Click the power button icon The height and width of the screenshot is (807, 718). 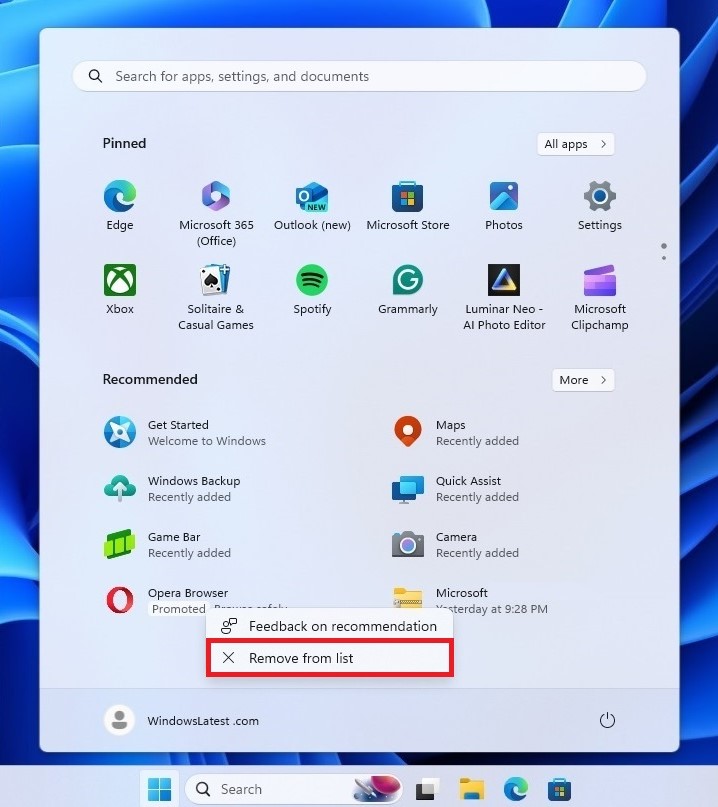click(x=607, y=720)
